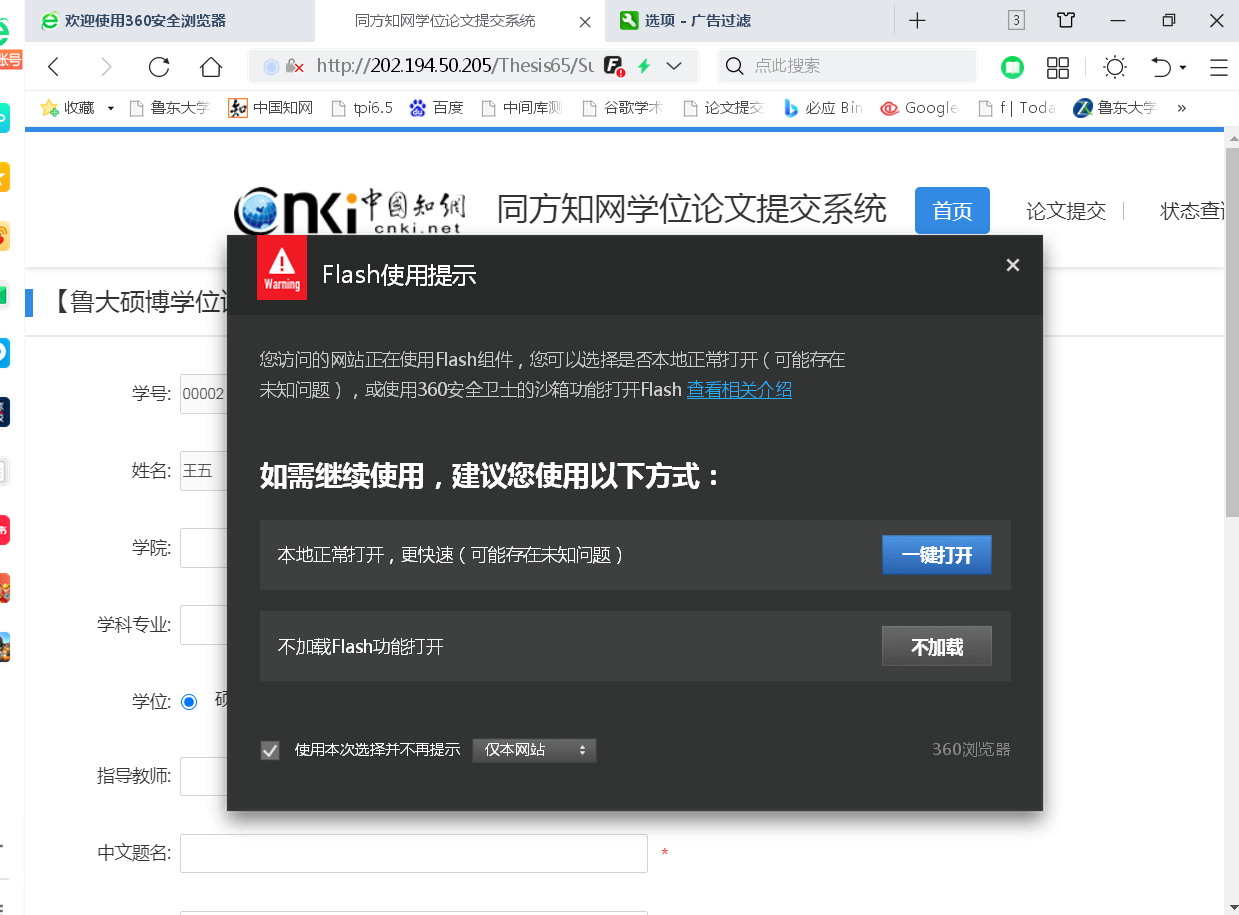Expand the address bar history dropdown
The image size is (1239, 915).
(x=674, y=66)
